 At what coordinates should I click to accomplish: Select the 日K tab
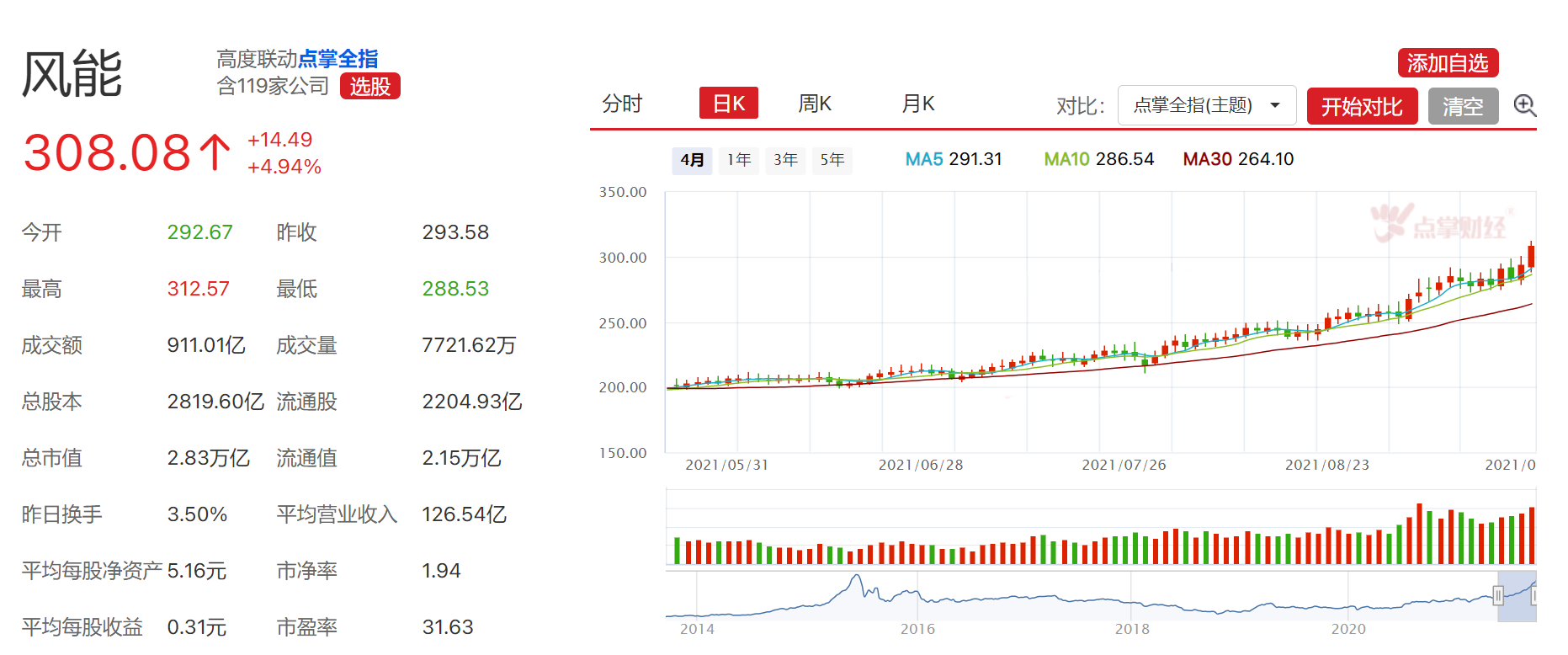729,103
